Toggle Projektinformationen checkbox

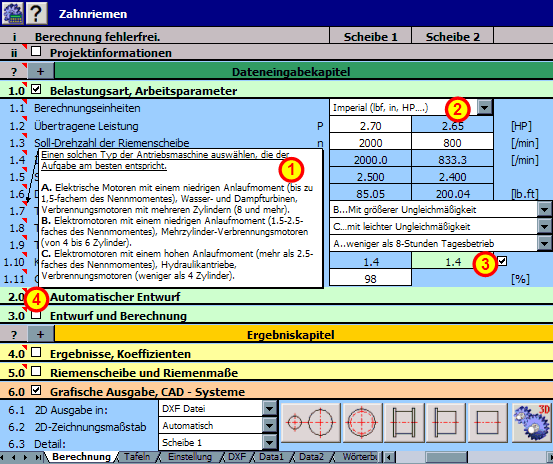tap(36, 51)
